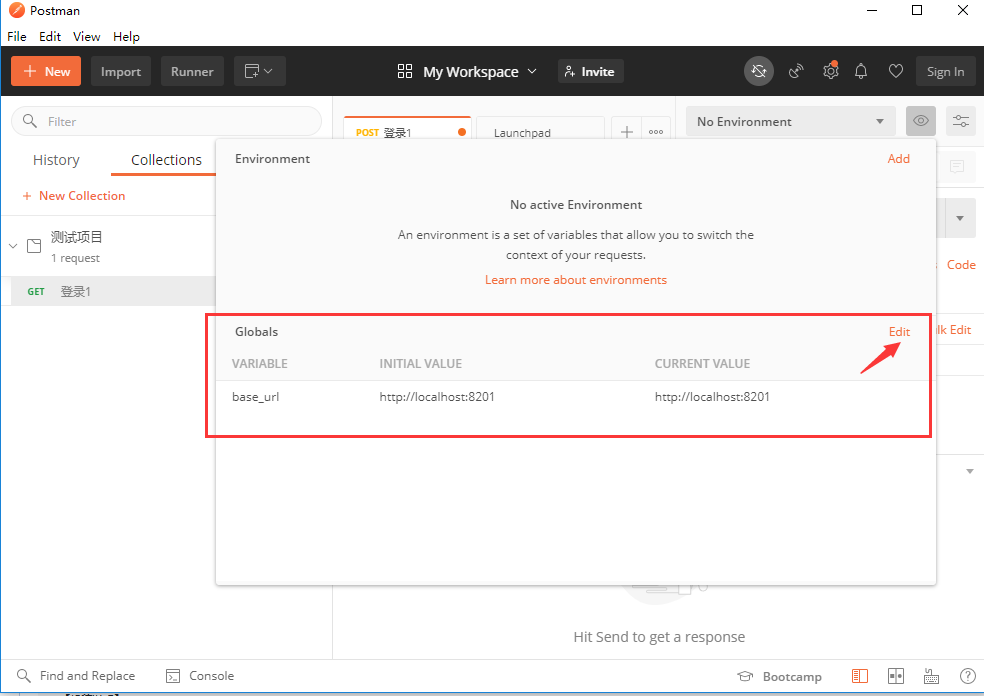Viewport: 984px width, 696px height.
Task: Click the Invite button
Action: pos(590,72)
